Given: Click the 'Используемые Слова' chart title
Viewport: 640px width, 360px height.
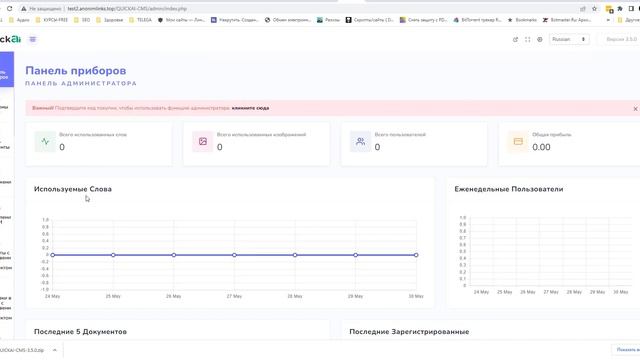Looking at the screenshot, I should tap(73, 189).
